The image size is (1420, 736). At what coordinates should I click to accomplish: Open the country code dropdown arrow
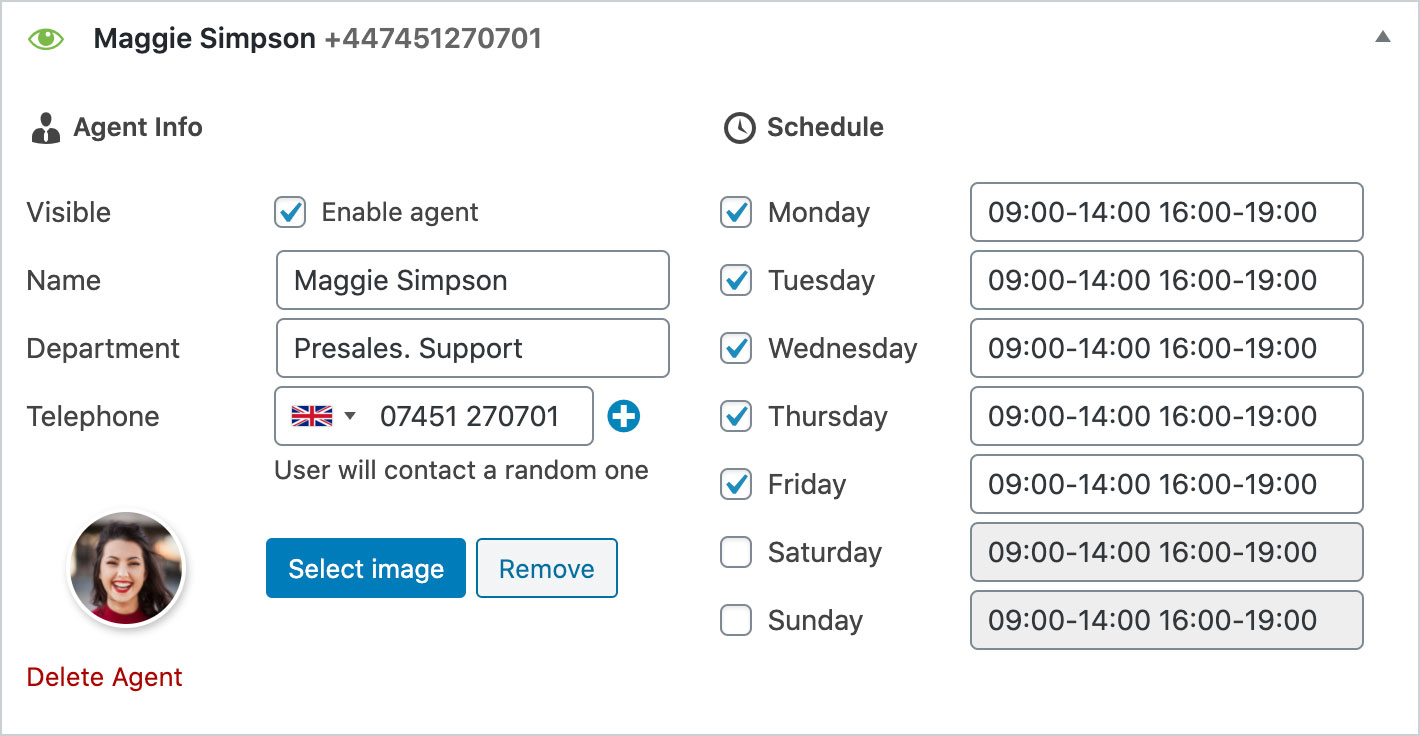(x=350, y=416)
